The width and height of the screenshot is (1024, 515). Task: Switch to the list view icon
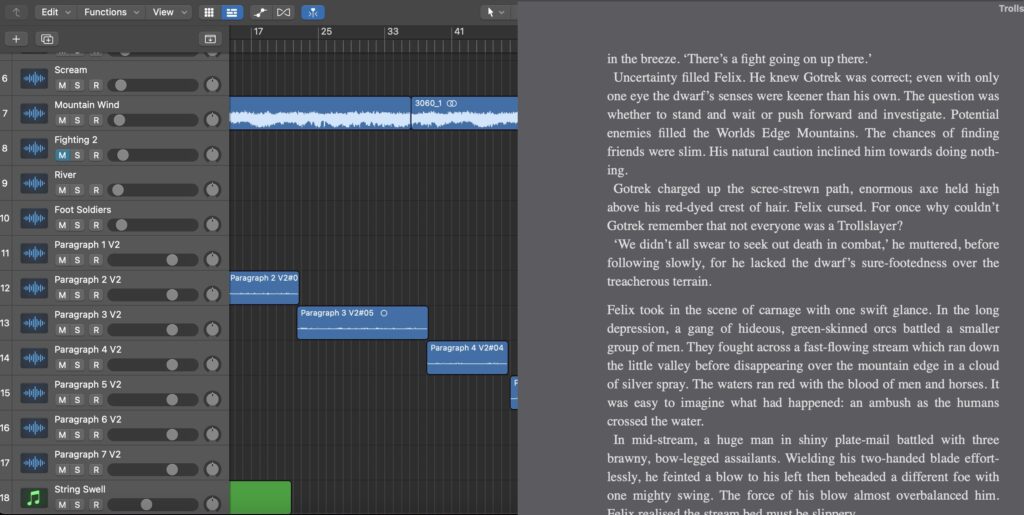click(232, 12)
